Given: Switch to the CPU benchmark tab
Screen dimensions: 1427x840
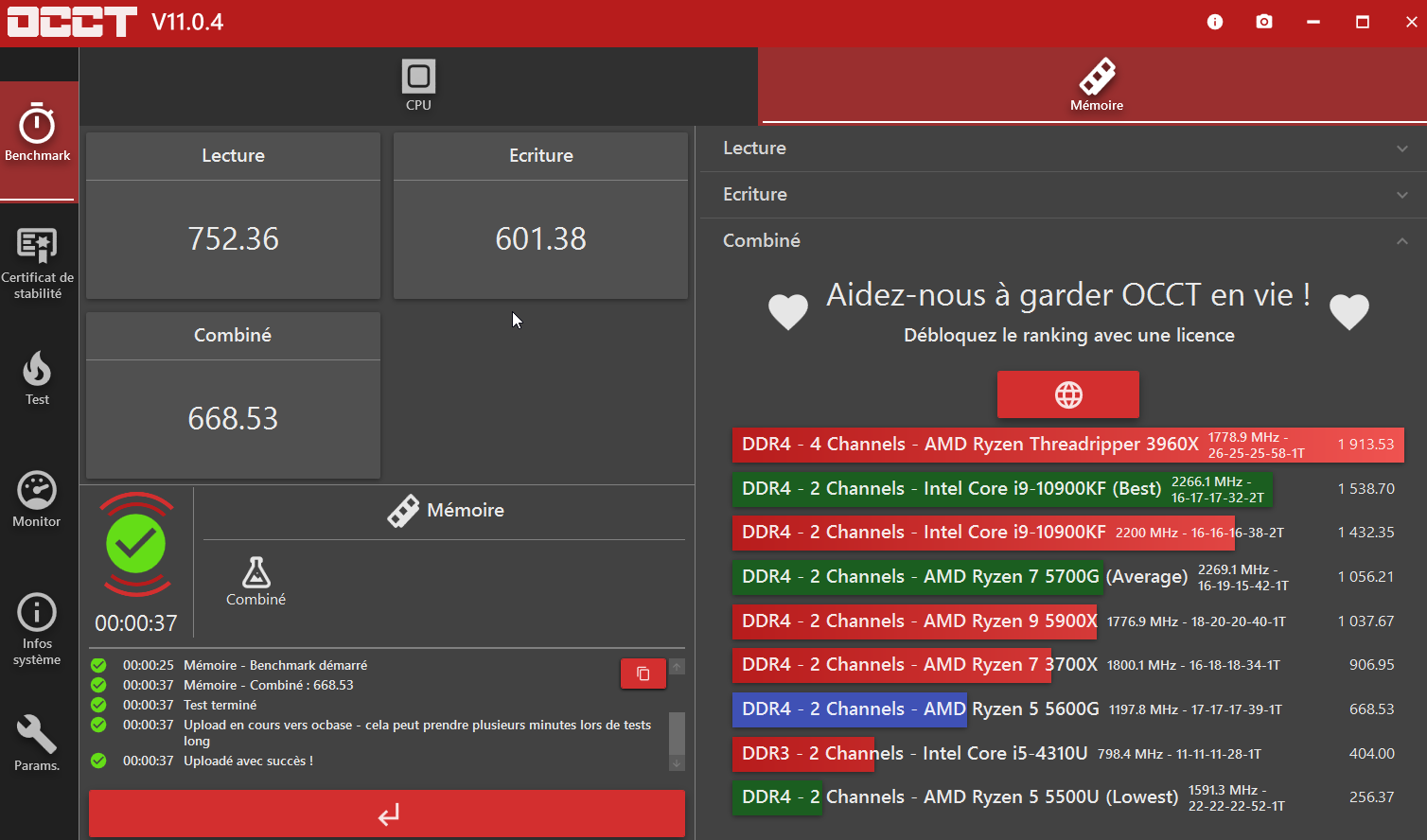Looking at the screenshot, I should click(418, 86).
